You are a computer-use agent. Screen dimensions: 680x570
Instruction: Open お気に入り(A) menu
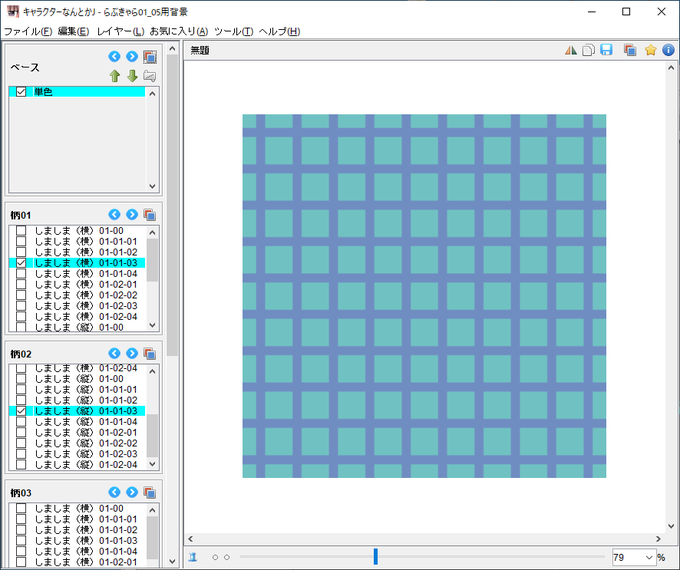179,31
